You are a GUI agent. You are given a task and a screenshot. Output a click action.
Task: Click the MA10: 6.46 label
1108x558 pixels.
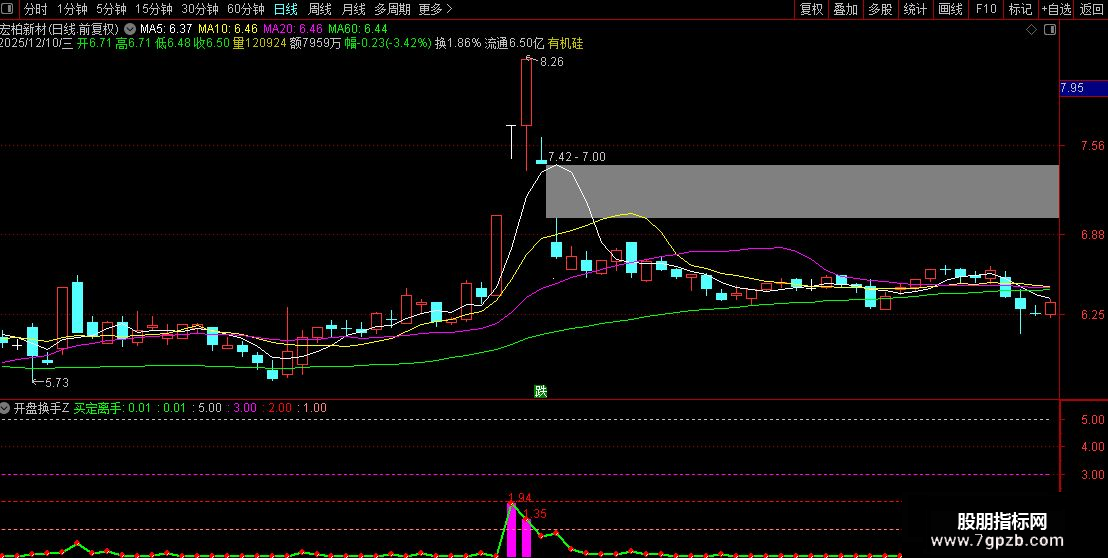(228, 30)
